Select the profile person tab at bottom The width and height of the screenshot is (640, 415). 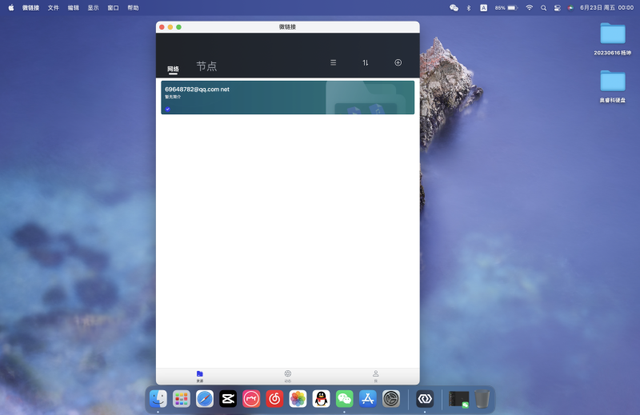(376, 376)
